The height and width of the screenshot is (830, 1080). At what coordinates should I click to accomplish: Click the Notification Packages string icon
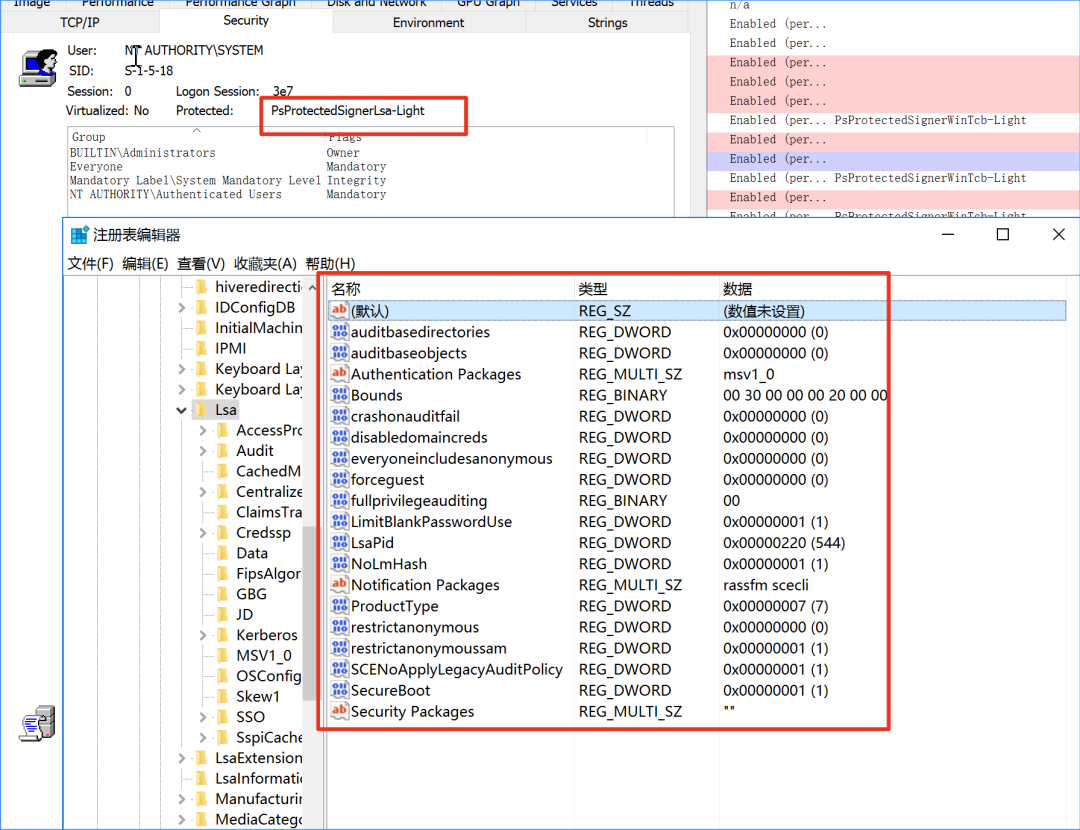[339, 585]
